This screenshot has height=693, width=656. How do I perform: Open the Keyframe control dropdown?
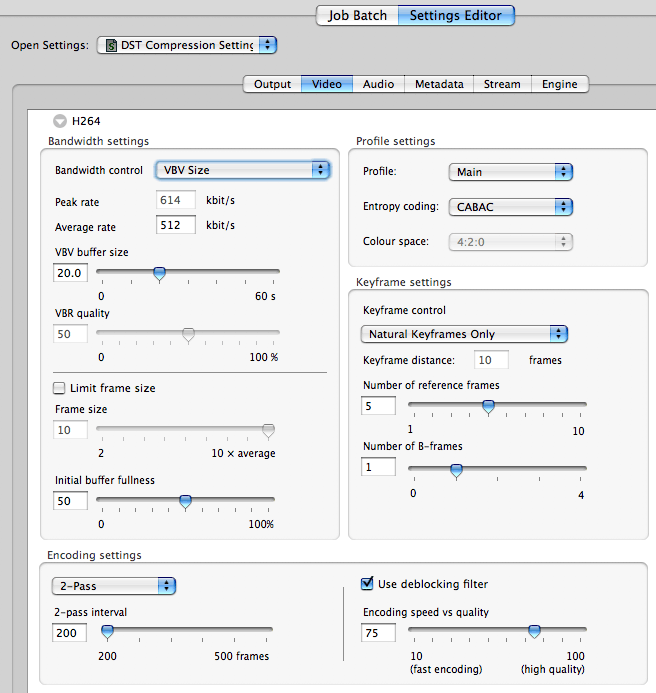click(x=464, y=334)
